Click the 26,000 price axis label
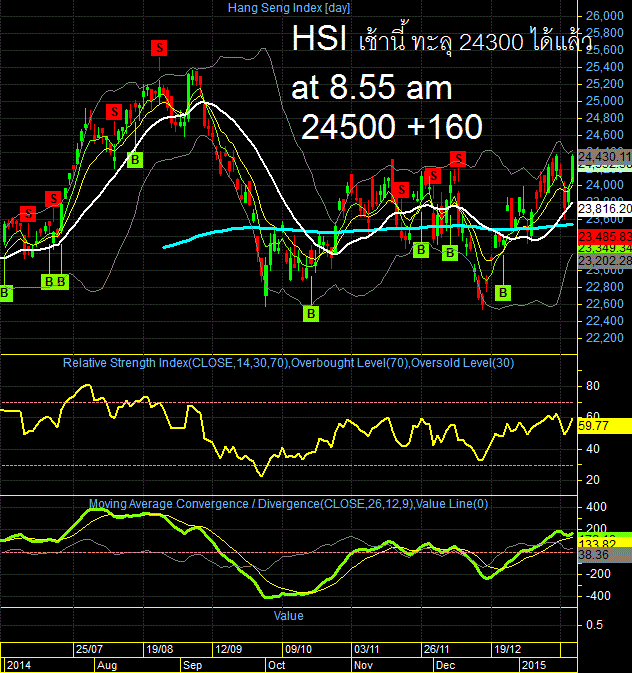This screenshot has width=632, height=673. (x=605, y=16)
